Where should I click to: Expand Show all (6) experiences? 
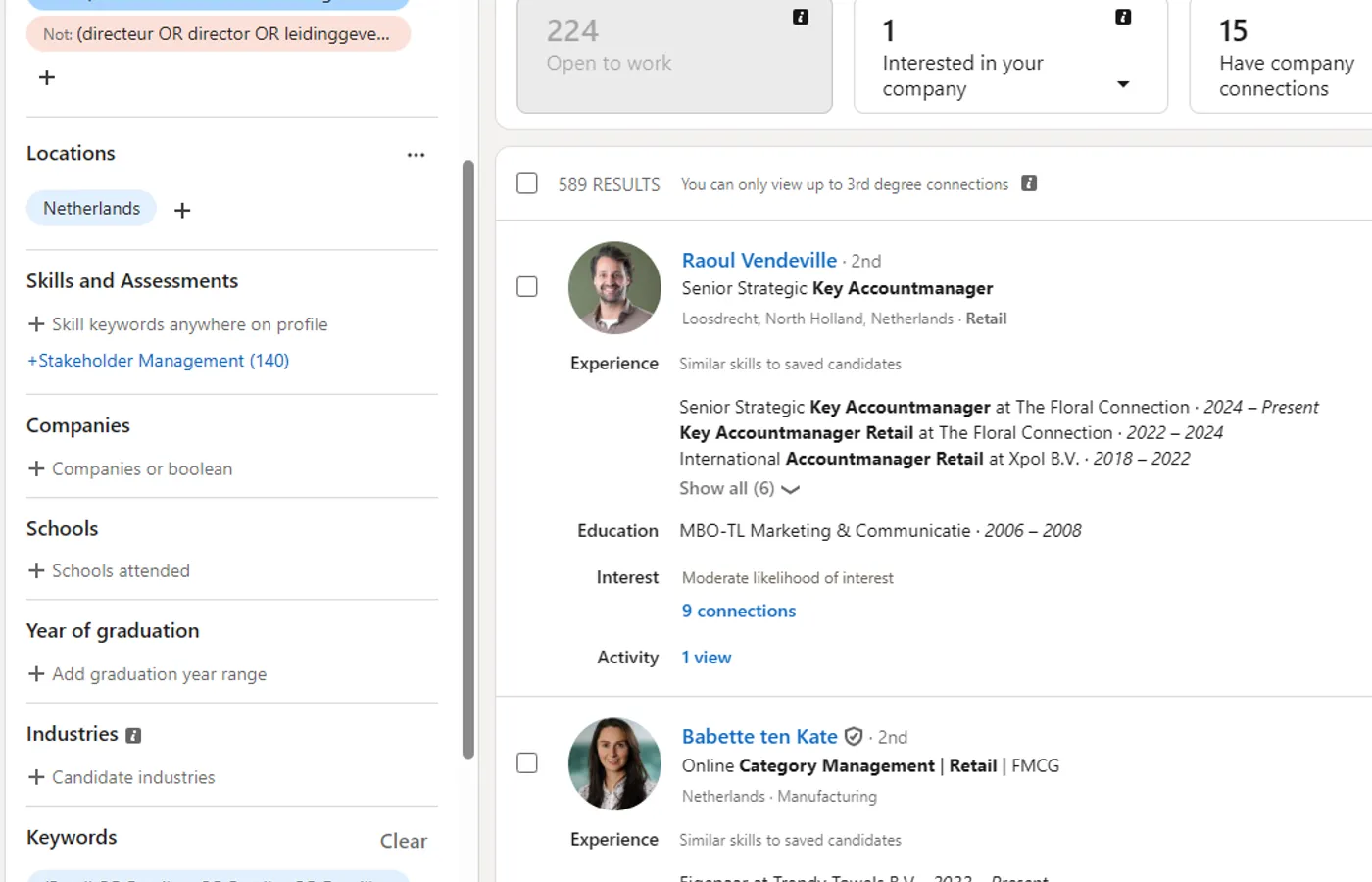click(x=739, y=488)
